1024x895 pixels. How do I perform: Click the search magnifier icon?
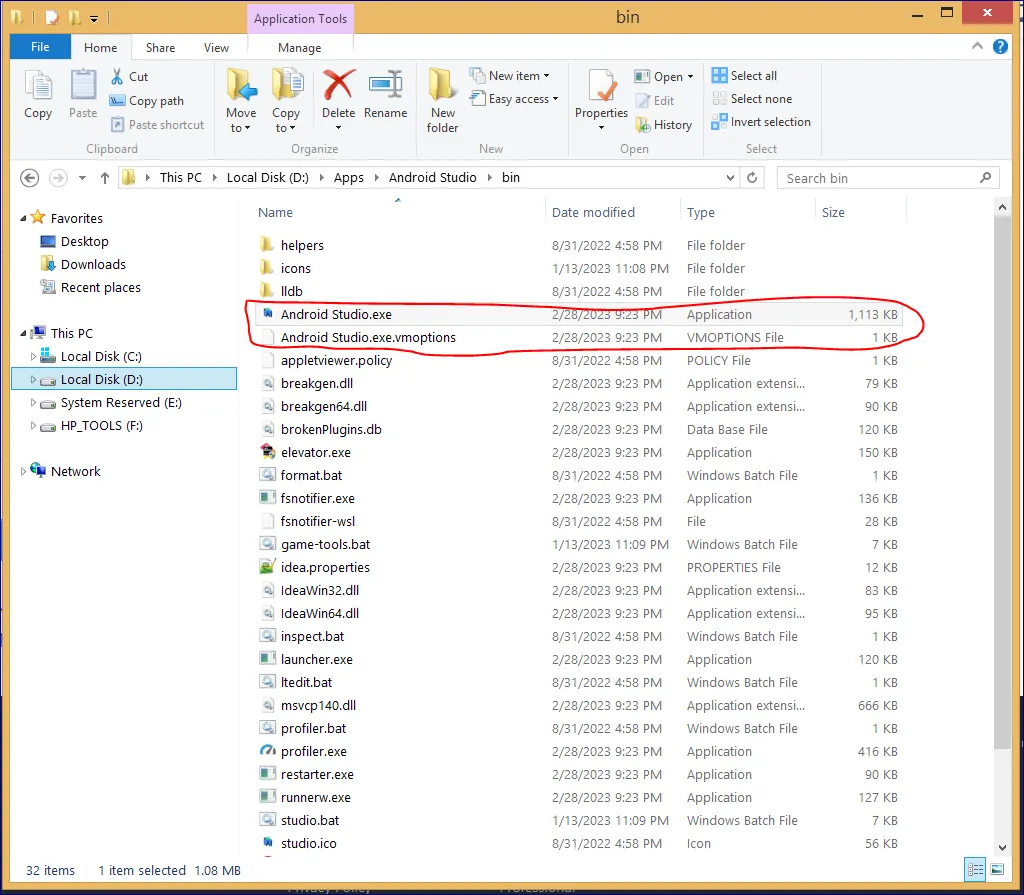[985, 178]
